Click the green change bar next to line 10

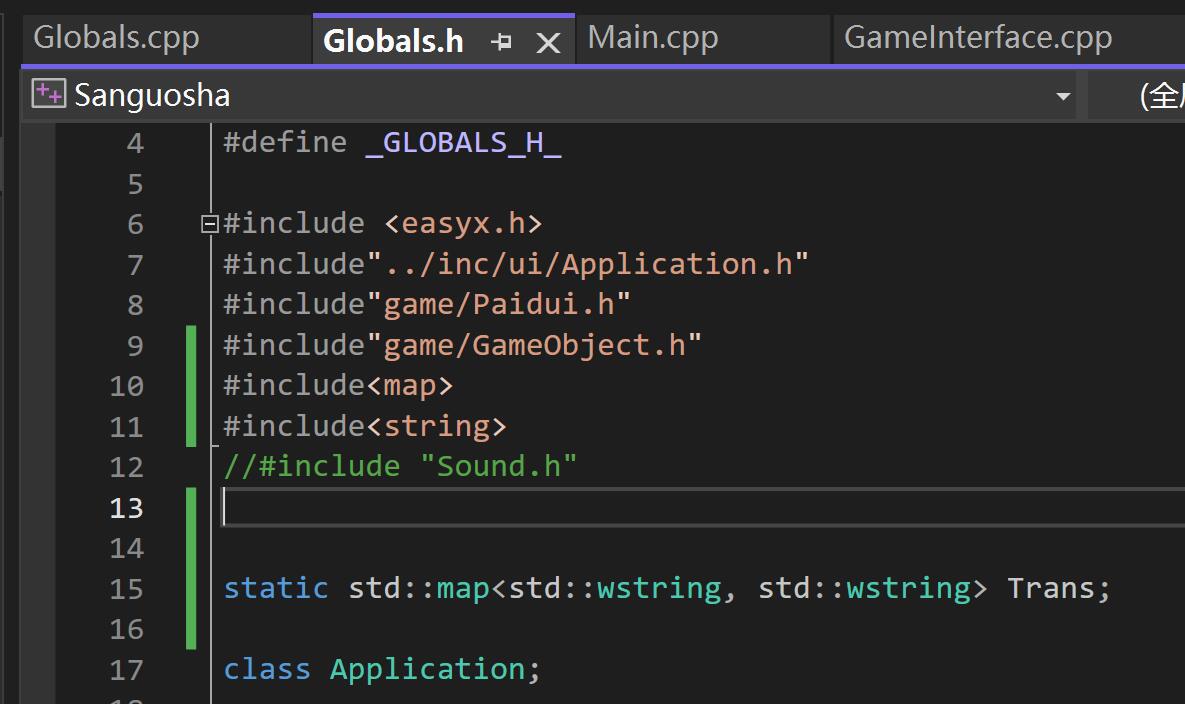[191, 384]
